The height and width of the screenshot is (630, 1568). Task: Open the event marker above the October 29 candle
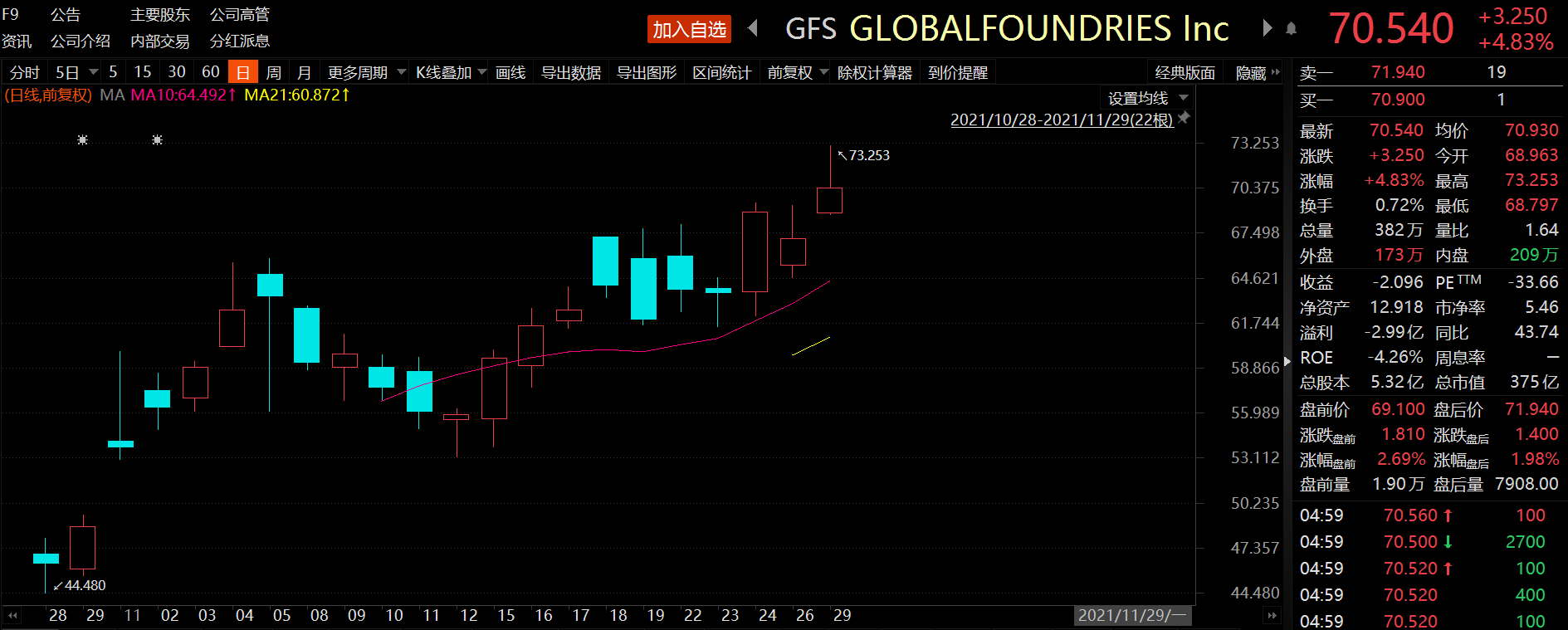tap(82, 139)
